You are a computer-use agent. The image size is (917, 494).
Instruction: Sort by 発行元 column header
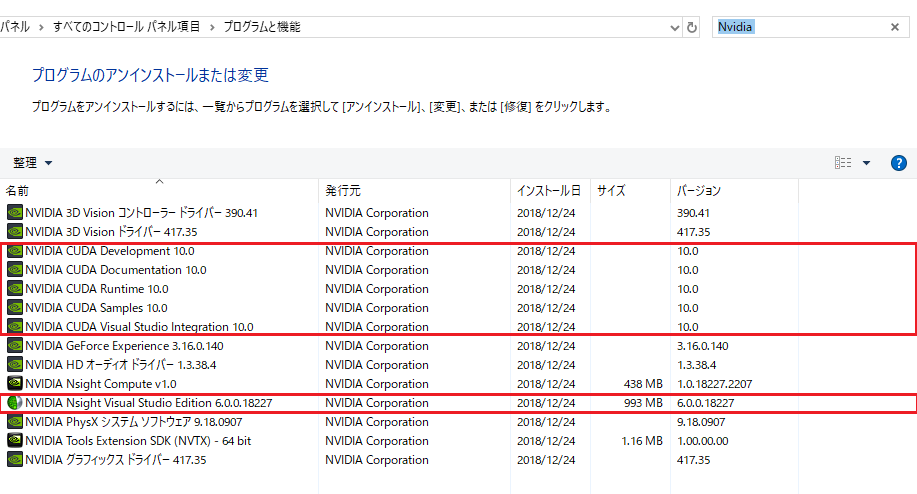(414, 191)
